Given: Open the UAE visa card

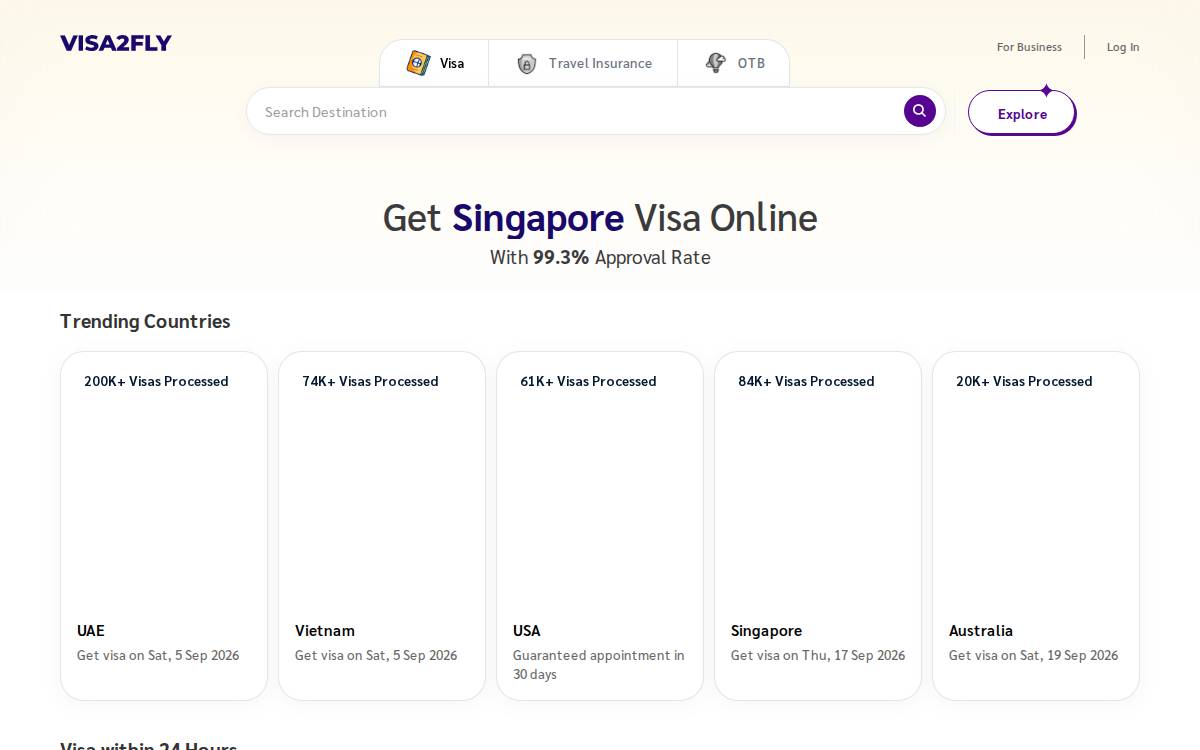Looking at the screenshot, I should (x=164, y=526).
